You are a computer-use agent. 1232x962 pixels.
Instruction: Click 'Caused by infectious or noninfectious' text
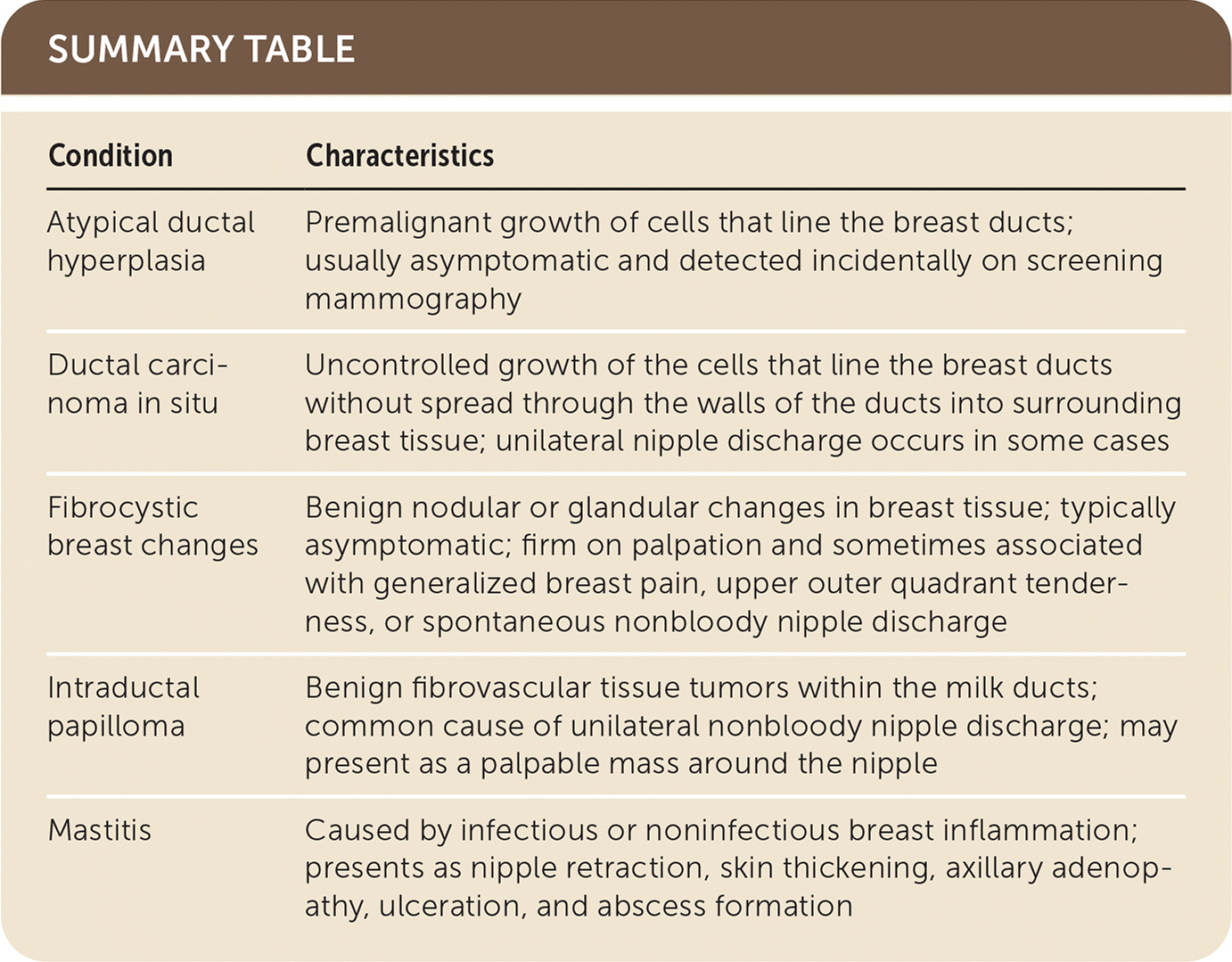coord(572,830)
